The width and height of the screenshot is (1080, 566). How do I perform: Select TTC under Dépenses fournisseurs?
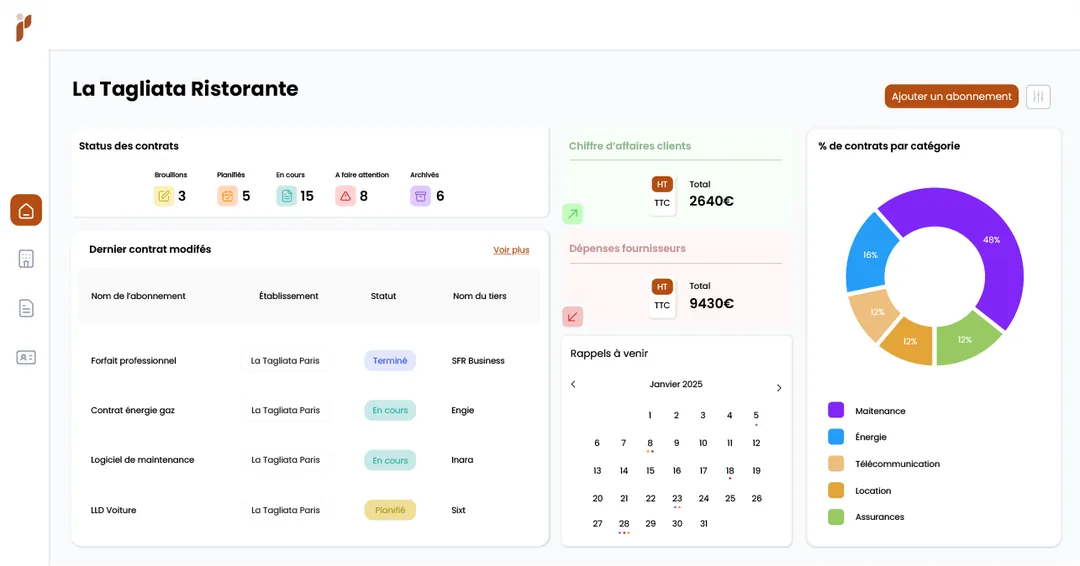tap(662, 305)
